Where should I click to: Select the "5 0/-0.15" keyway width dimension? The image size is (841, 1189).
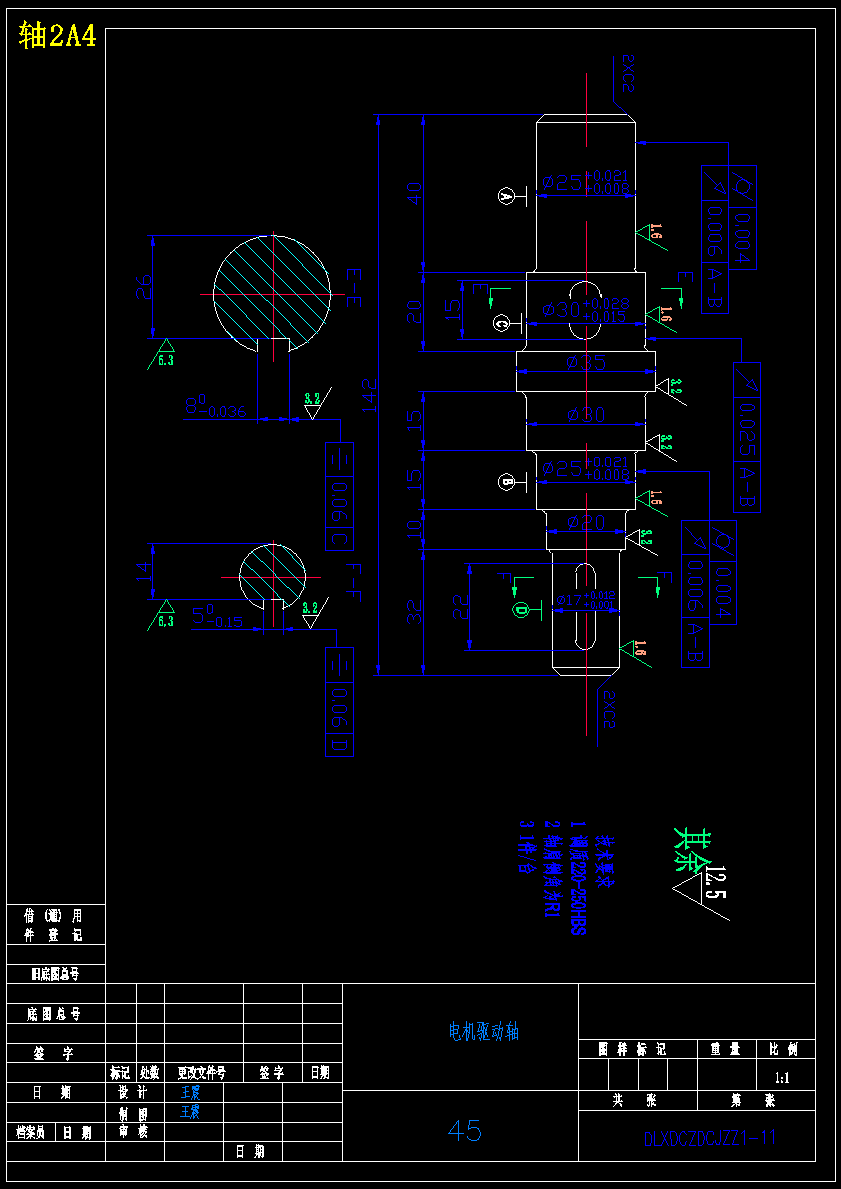(x=217, y=616)
